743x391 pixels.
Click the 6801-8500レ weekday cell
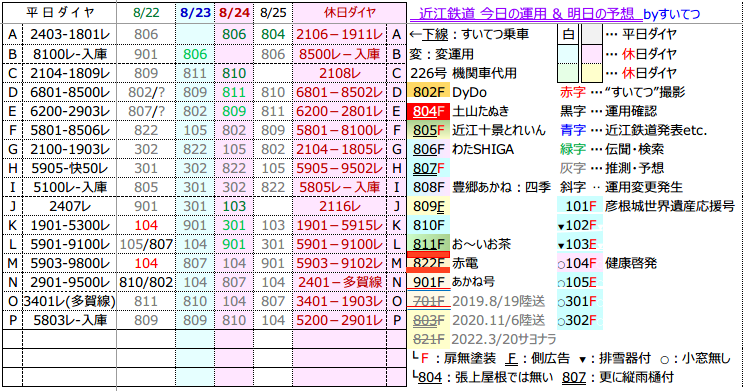[70, 92]
